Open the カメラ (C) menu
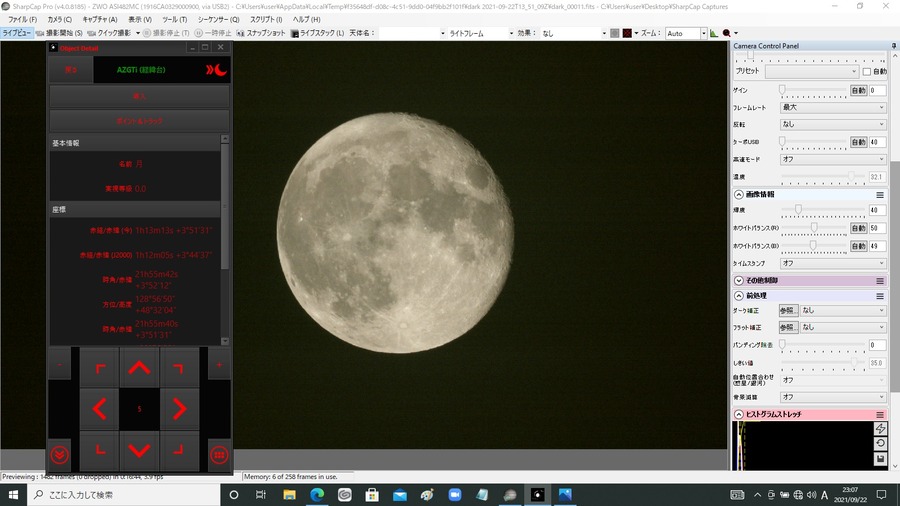The image size is (900, 506). click(60, 20)
